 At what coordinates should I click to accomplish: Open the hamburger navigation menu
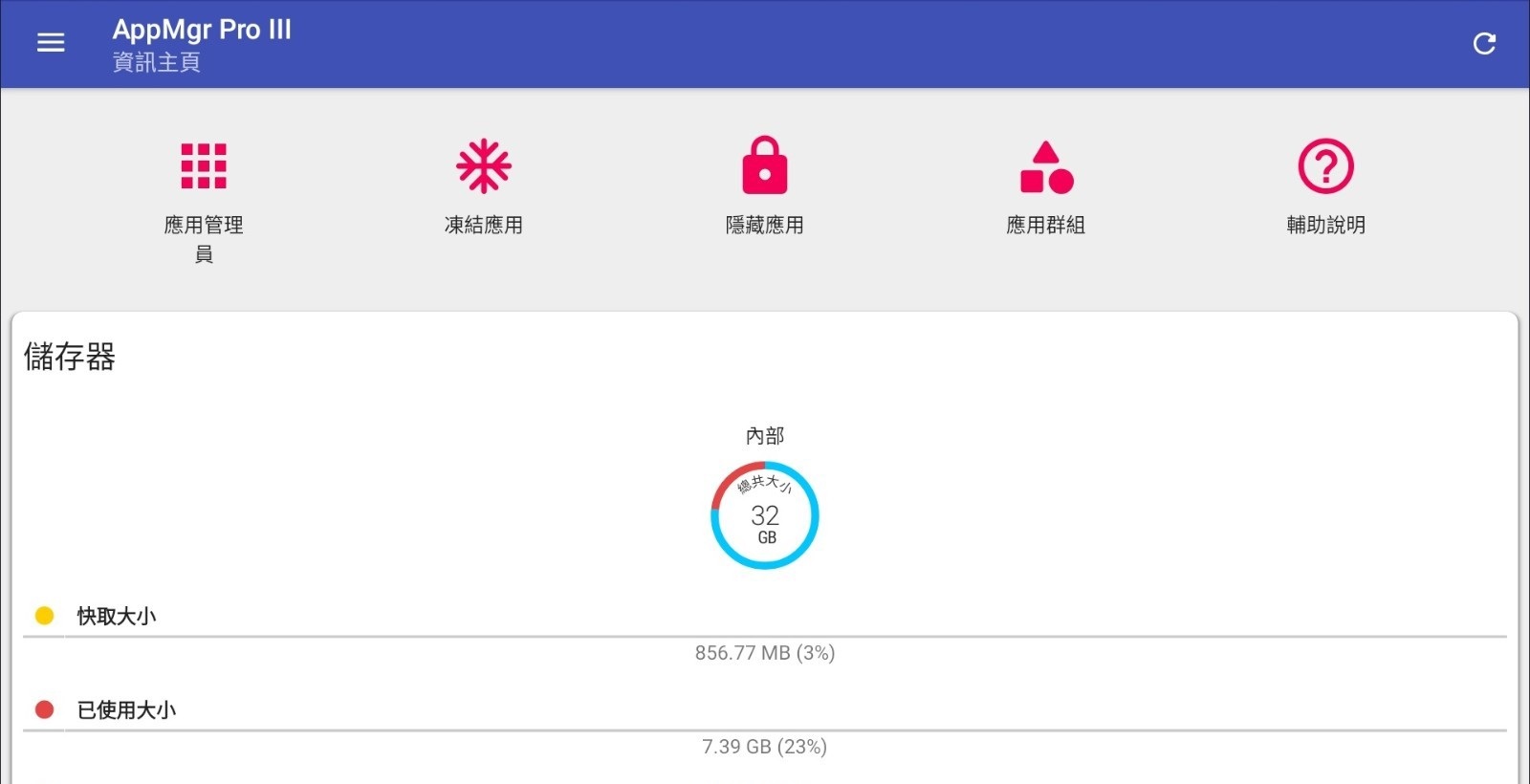click(x=51, y=43)
